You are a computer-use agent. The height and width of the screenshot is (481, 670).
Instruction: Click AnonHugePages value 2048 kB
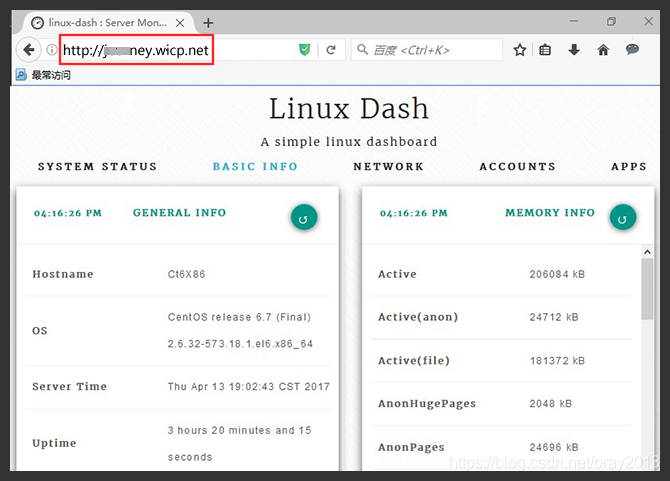550,404
